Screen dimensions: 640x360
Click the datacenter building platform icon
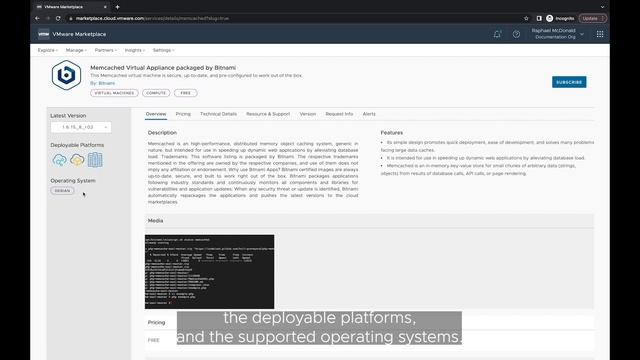[95, 160]
